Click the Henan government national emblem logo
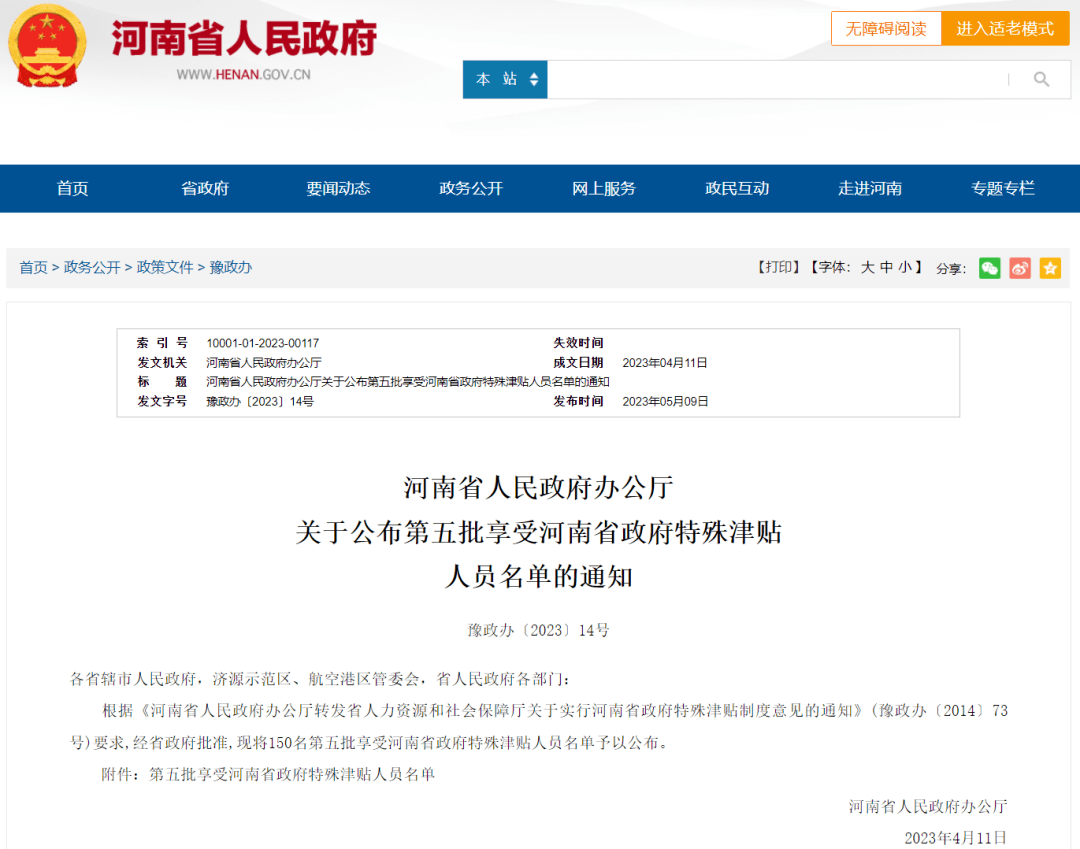The image size is (1080, 849). coord(47,45)
